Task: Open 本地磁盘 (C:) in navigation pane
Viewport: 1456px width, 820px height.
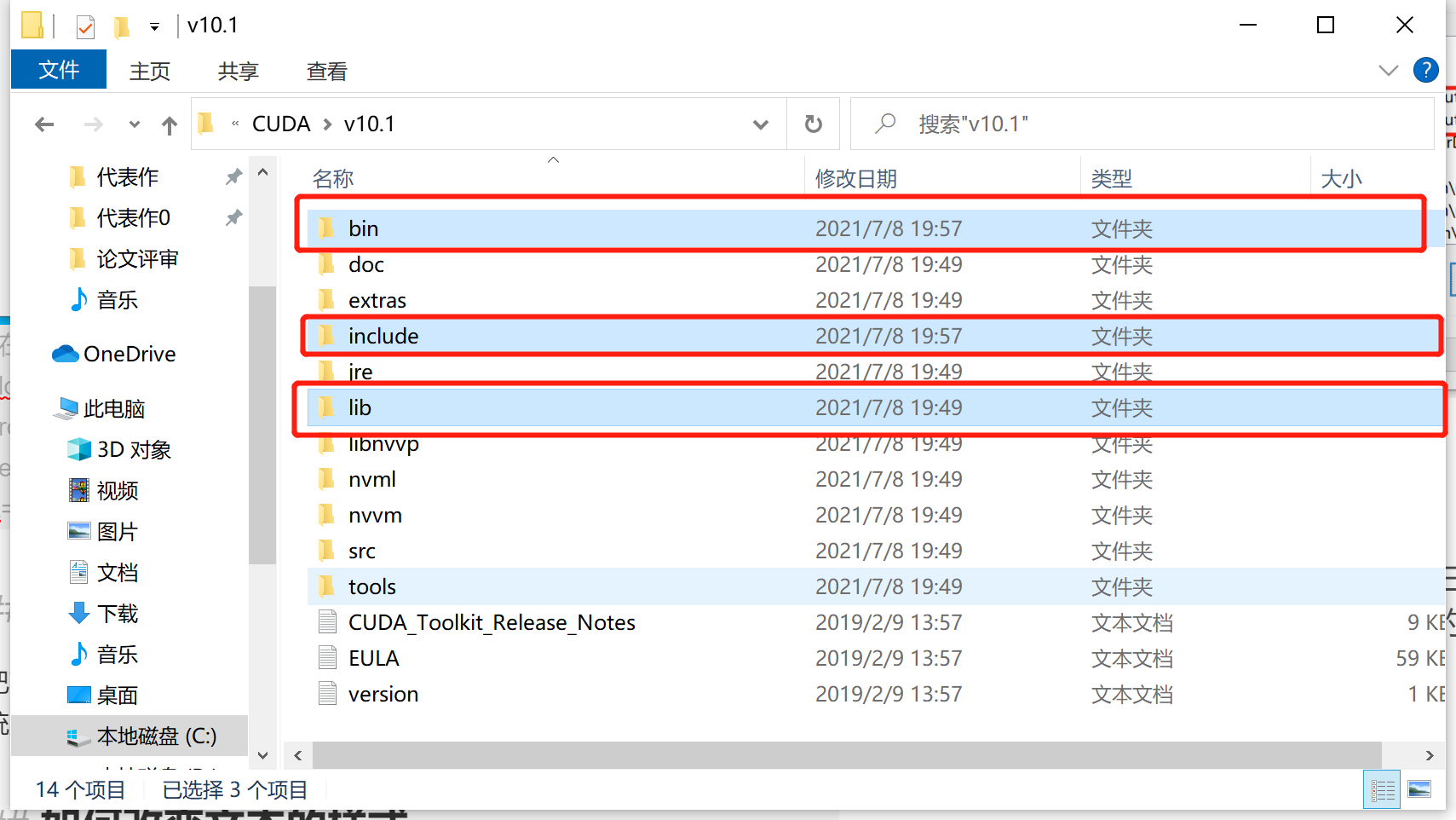Action: pos(156,736)
